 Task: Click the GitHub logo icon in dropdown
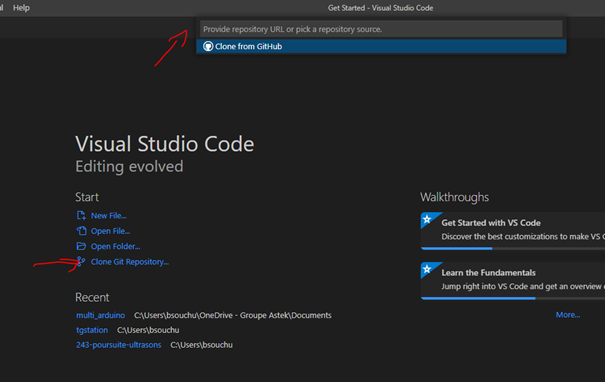(x=208, y=46)
